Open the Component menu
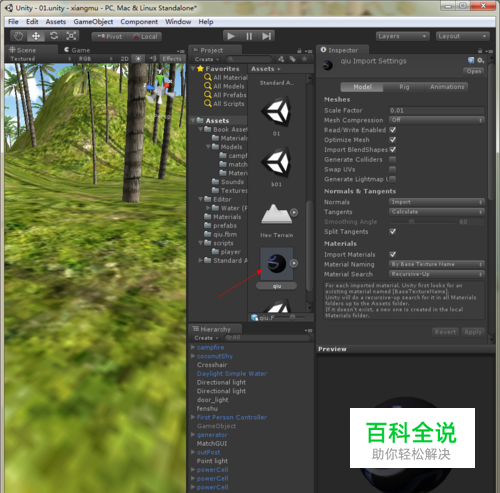The height and width of the screenshot is (493, 500). 139,22
